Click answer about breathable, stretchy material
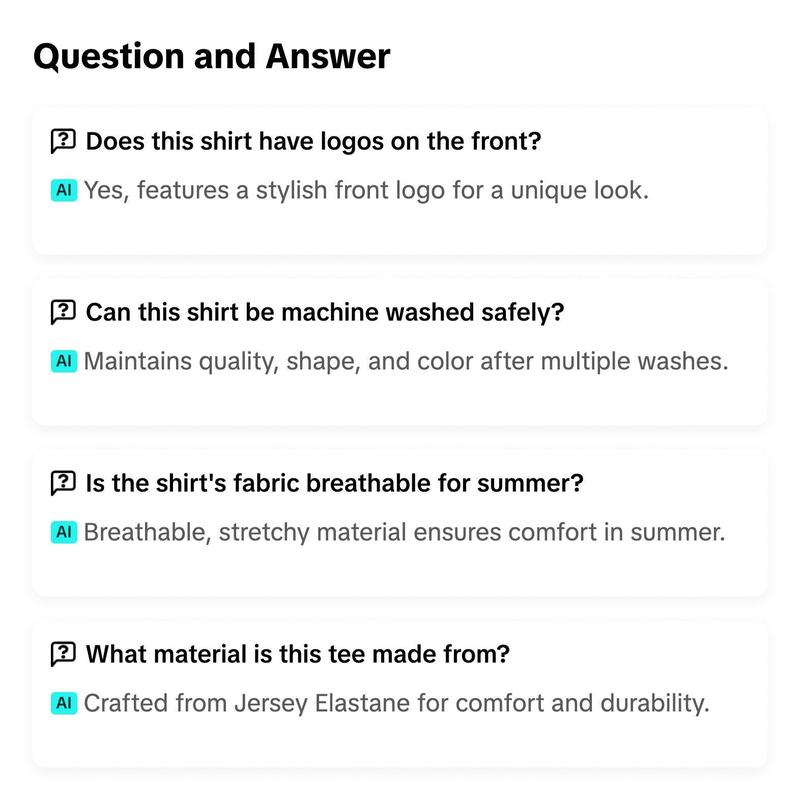The image size is (800, 800). [x=404, y=532]
